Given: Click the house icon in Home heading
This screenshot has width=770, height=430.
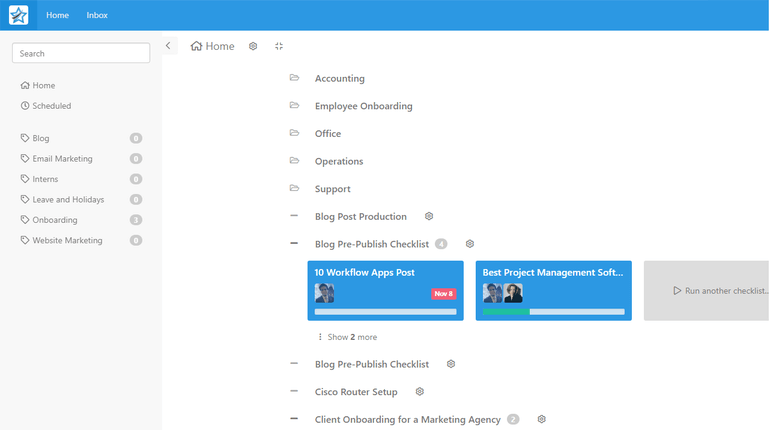Looking at the screenshot, I should click(x=196, y=46).
